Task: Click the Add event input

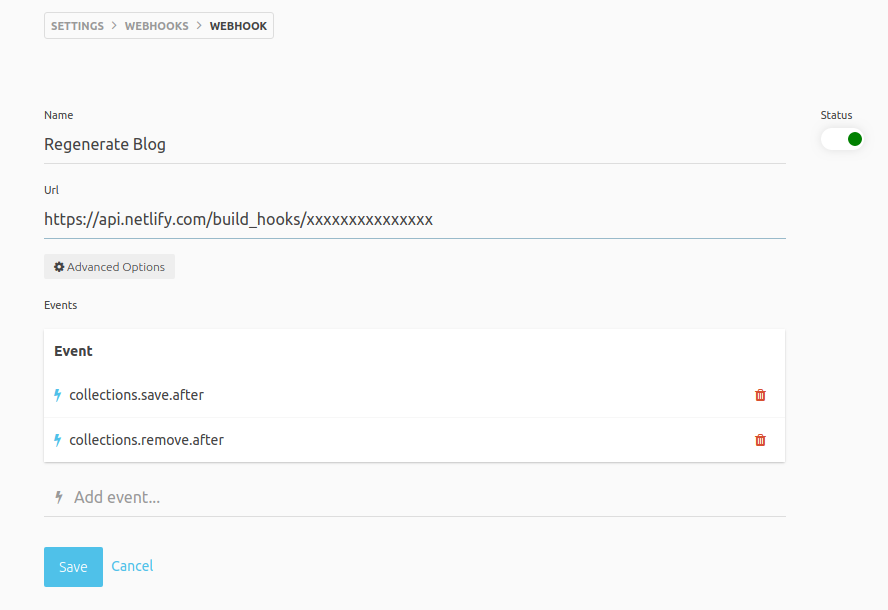Action: point(415,497)
